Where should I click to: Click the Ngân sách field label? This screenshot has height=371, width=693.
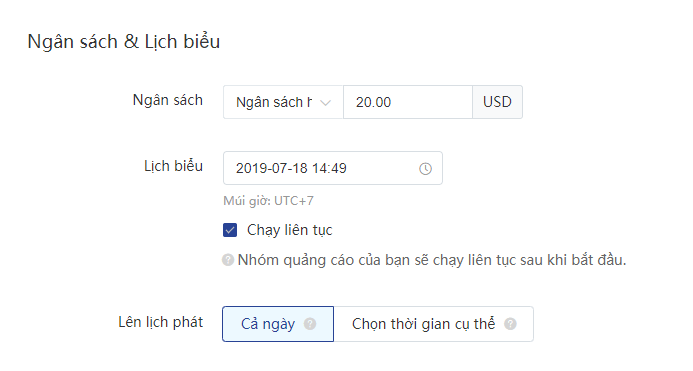168,100
